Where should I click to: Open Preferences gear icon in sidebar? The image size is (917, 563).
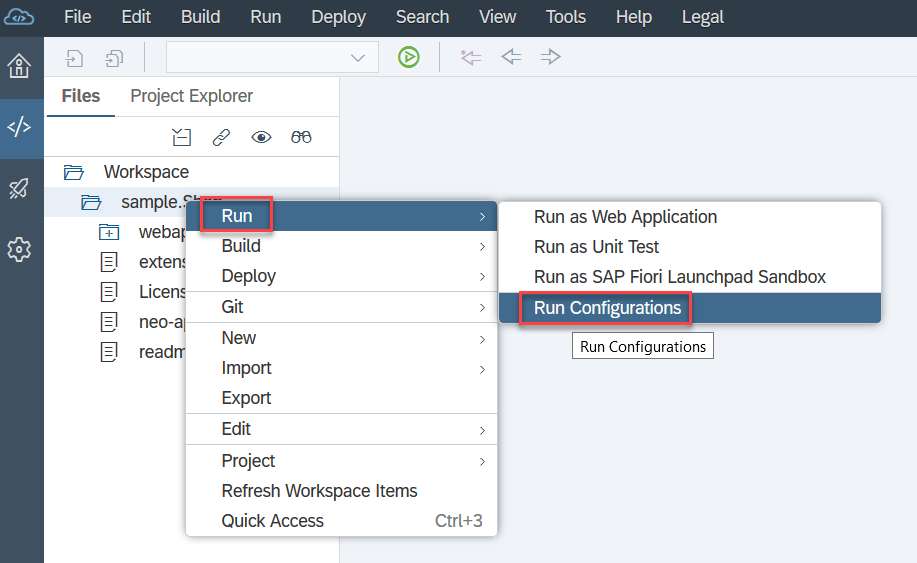click(x=19, y=250)
